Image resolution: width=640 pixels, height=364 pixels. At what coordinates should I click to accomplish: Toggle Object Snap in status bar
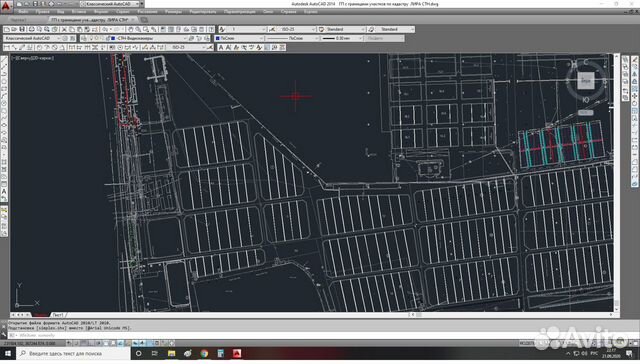coord(106,343)
